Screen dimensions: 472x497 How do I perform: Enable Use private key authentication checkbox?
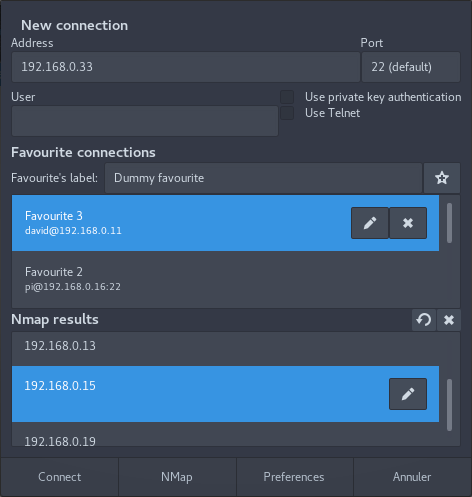pos(287,97)
